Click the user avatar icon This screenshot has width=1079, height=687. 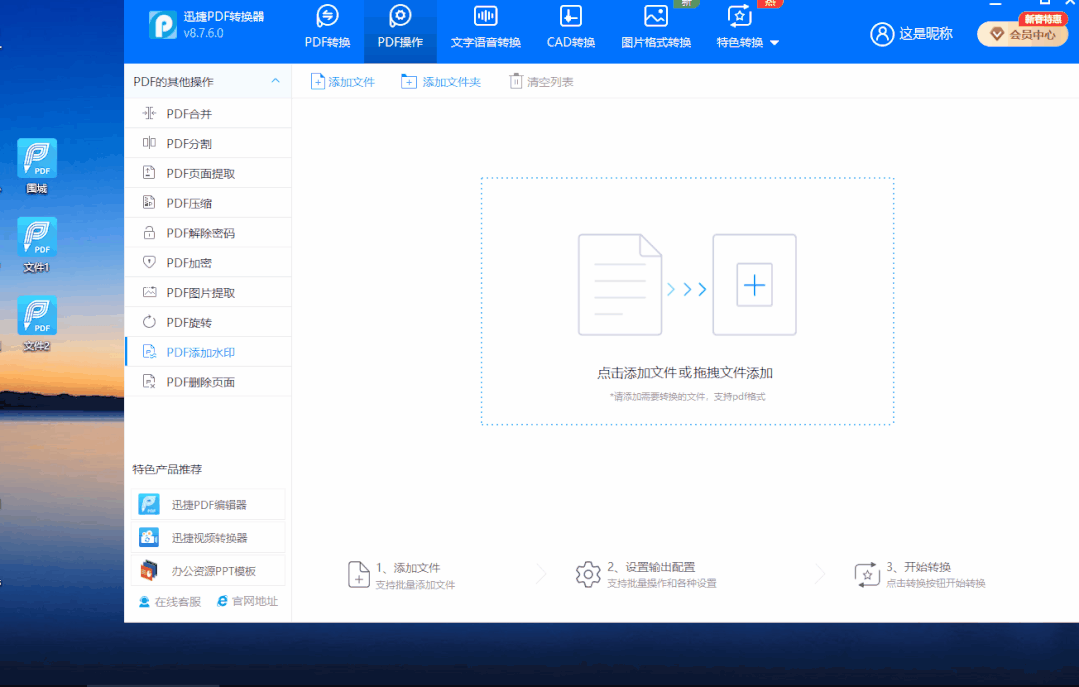tap(882, 34)
